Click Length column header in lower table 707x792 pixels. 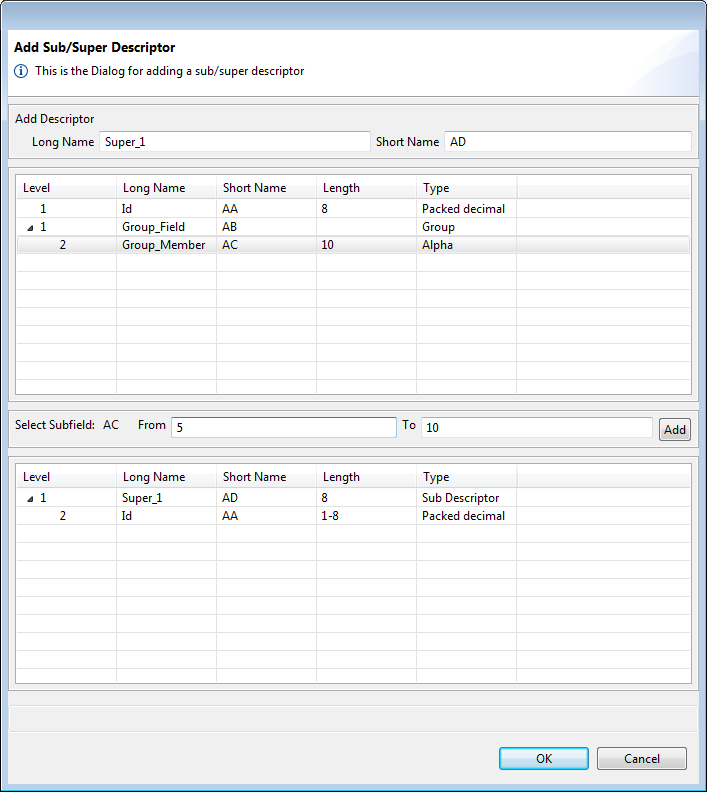[367, 477]
